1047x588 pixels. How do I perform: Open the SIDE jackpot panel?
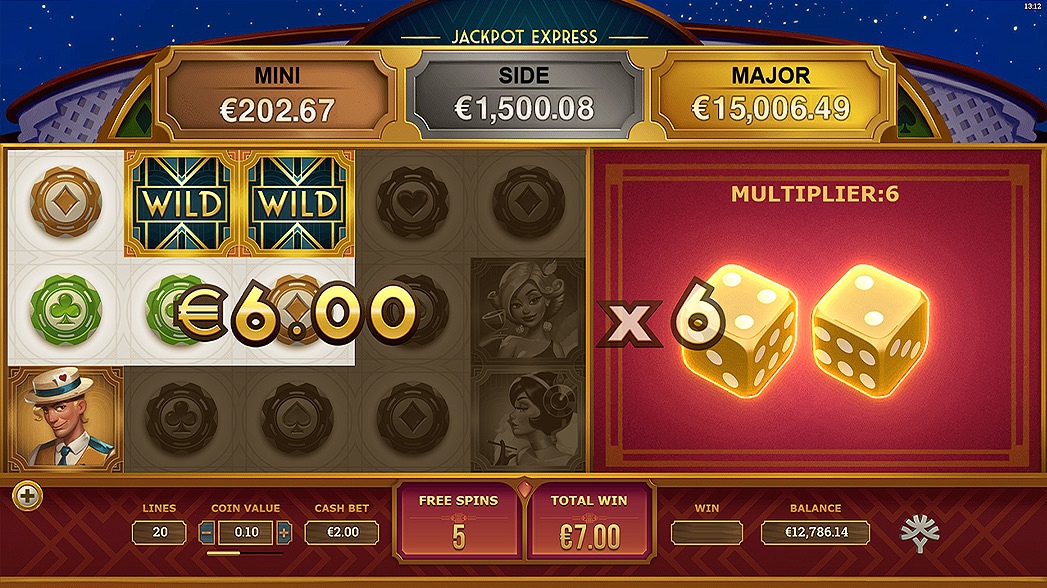[524, 95]
